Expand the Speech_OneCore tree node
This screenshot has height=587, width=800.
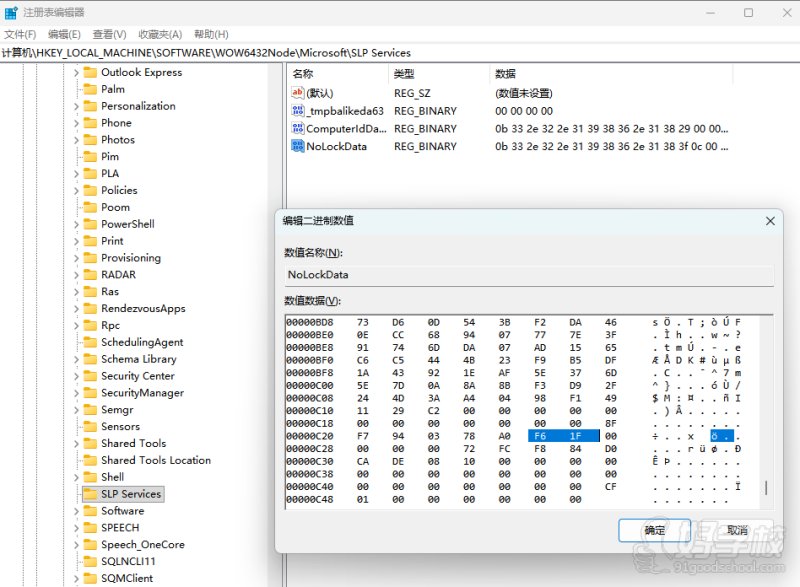point(76,545)
